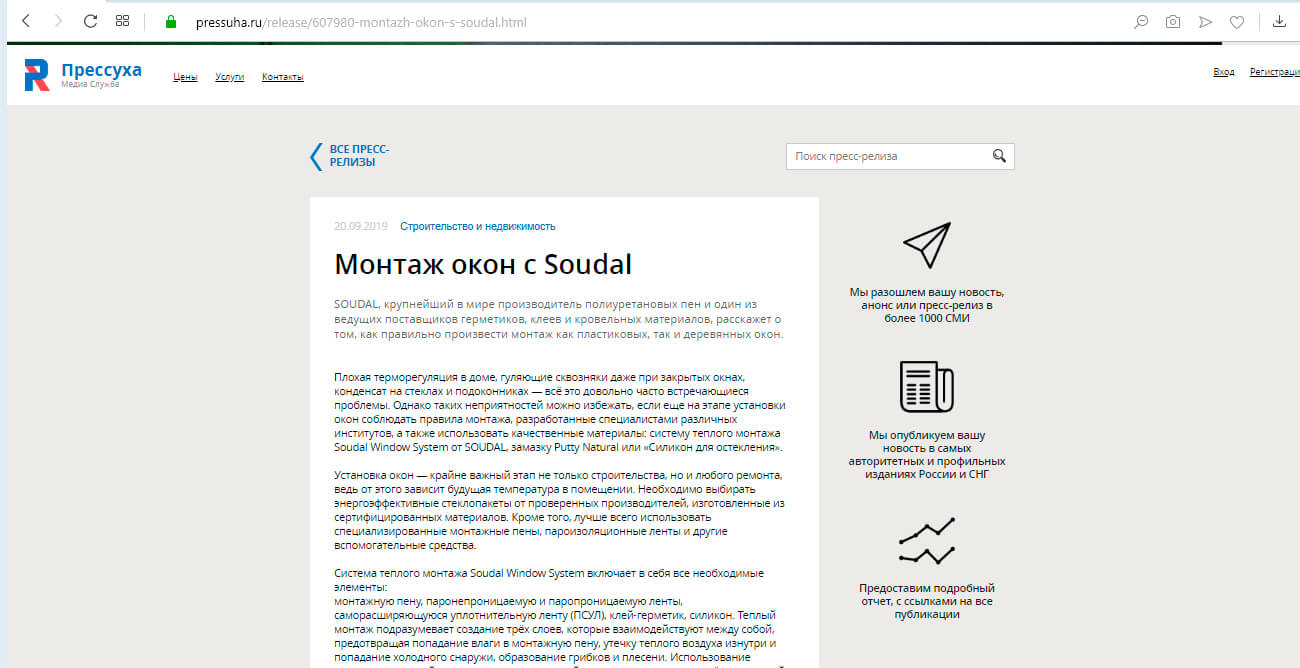The image size is (1300, 668).
Task: Bookmark page with the heart icon
Action: coord(1237,21)
